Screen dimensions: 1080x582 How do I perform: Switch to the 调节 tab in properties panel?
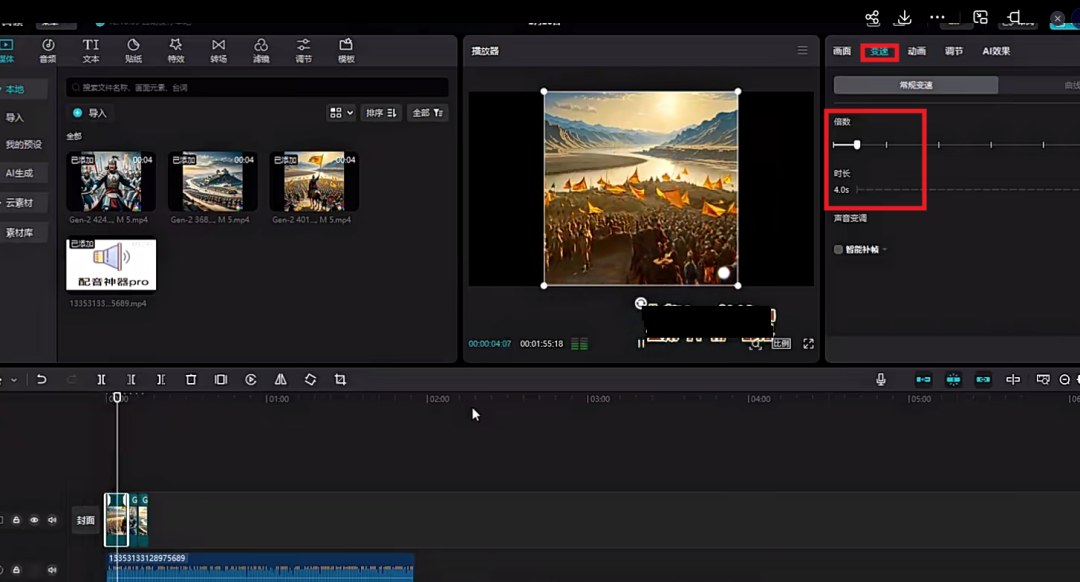coord(953,51)
